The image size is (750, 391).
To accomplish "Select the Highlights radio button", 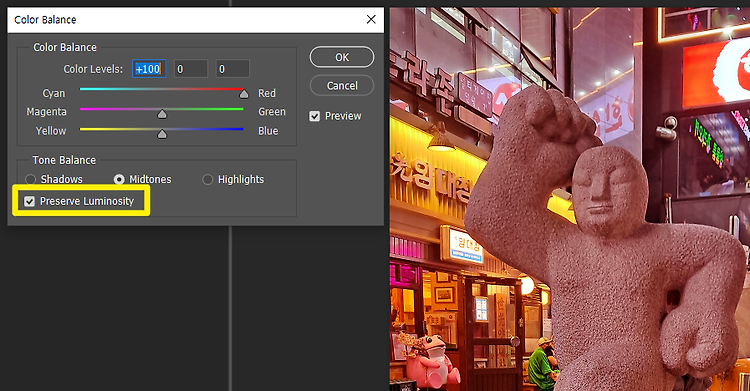I will coord(208,179).
